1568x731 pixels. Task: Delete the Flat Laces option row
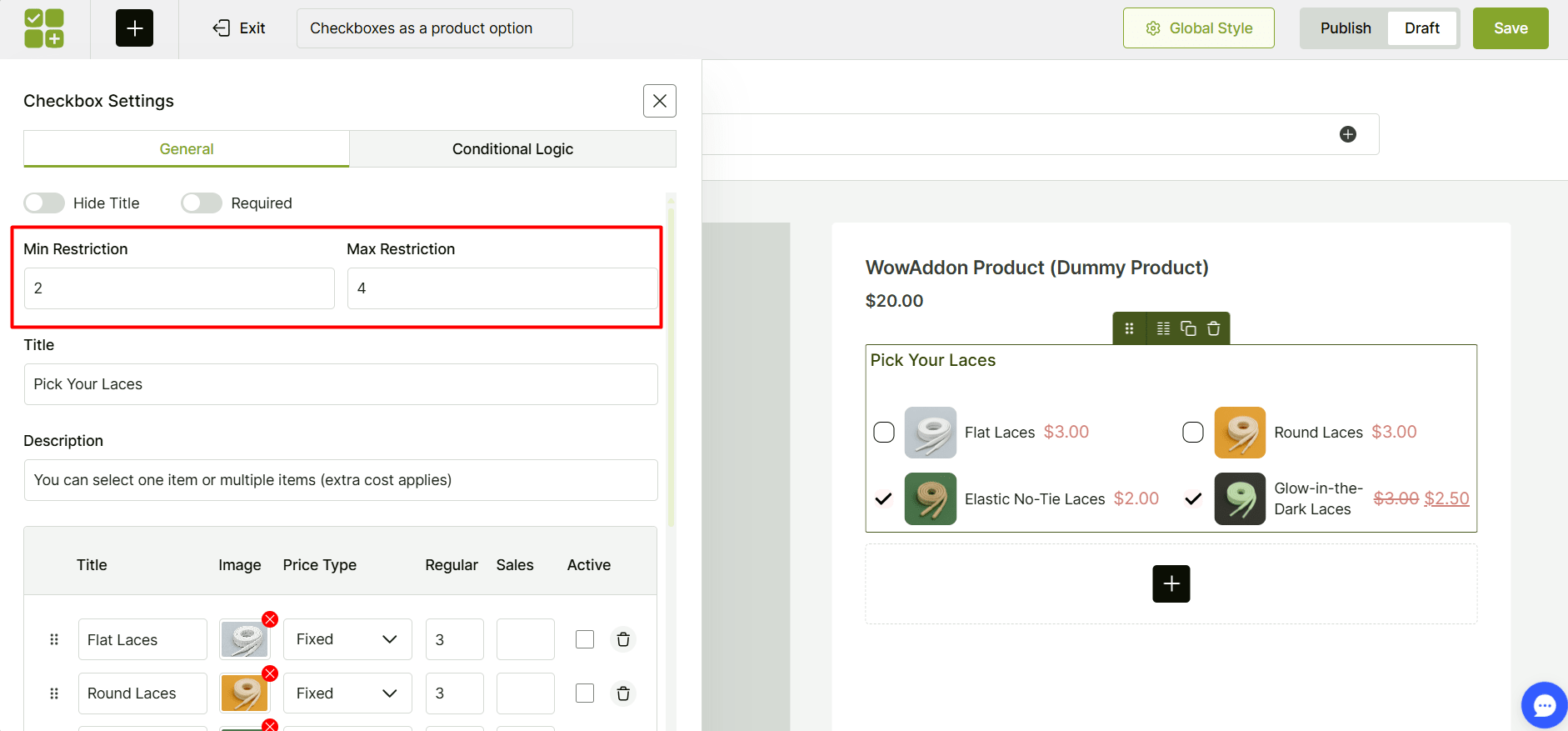tap(623, 639)
